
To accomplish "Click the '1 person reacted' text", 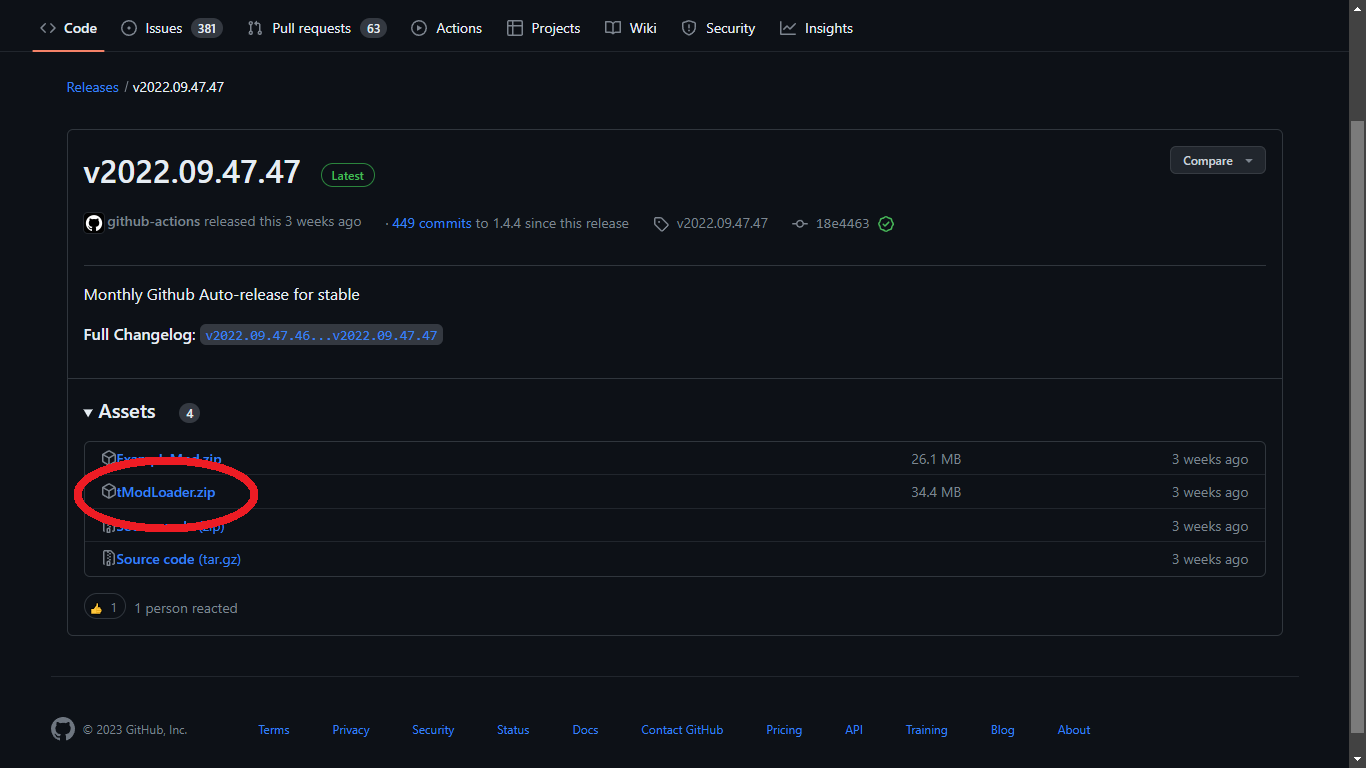I will pyautogui.click(x=186, y=608).
